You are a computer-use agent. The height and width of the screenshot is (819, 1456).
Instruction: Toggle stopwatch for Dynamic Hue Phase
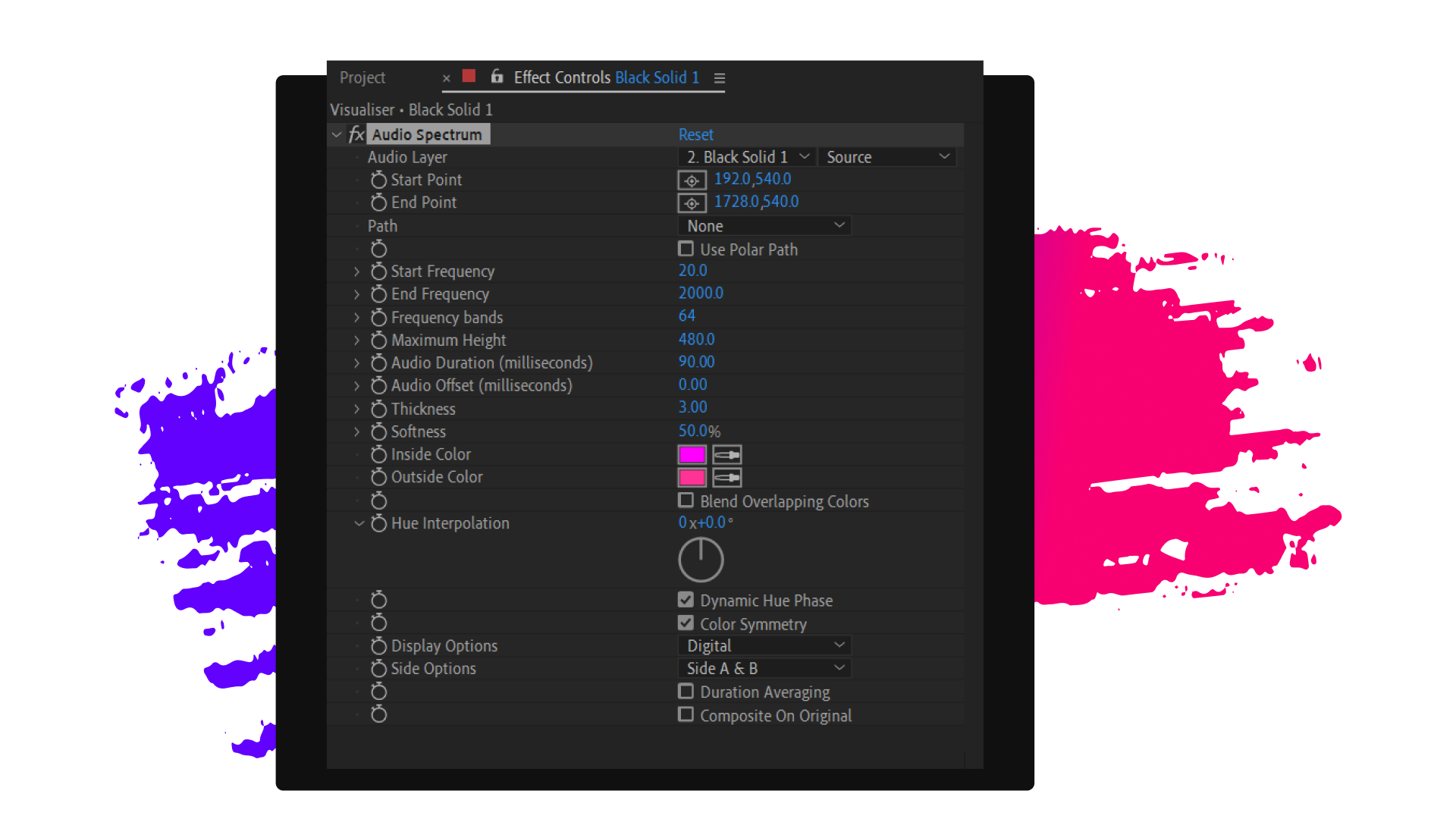pos(378,600)
